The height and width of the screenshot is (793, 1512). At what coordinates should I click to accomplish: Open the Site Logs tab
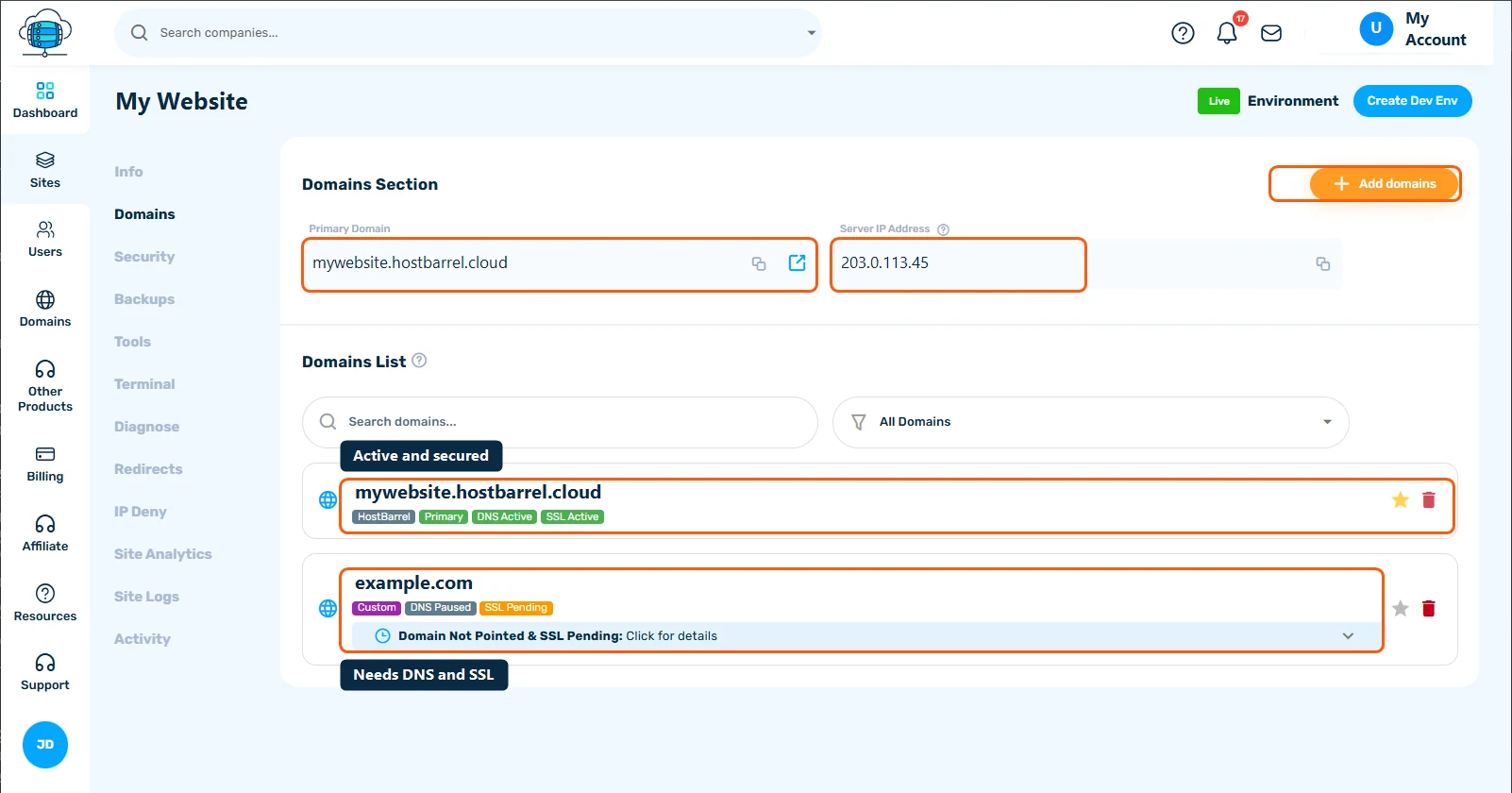(146, 597)
